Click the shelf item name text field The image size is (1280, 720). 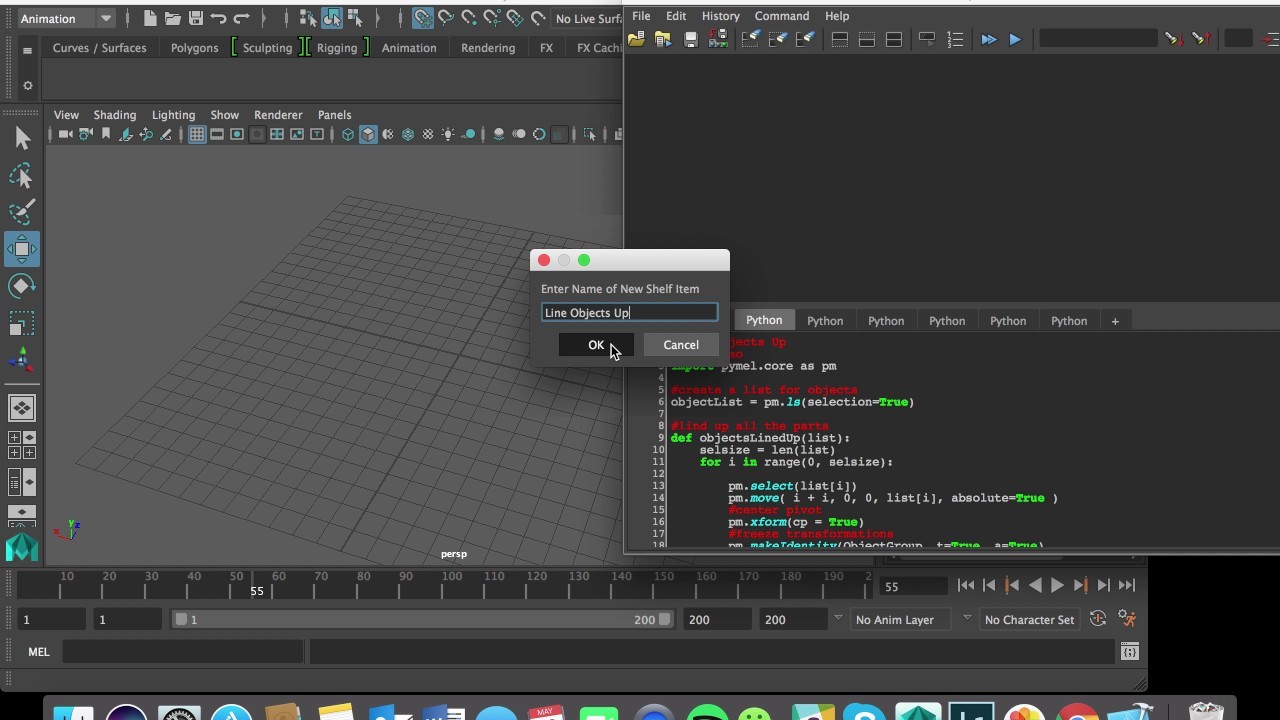point(629,313)
